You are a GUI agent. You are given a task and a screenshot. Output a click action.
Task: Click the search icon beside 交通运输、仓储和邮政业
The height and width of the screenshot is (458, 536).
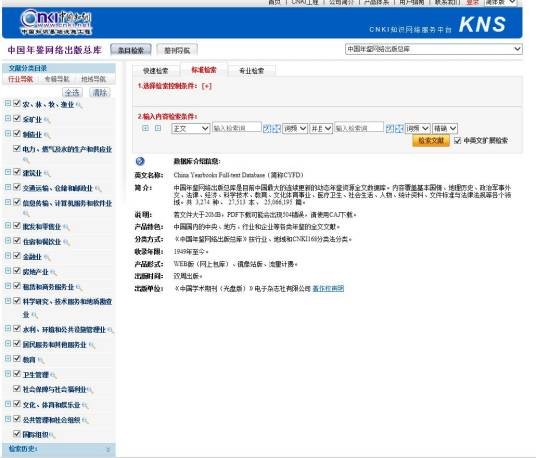point(98,189)
